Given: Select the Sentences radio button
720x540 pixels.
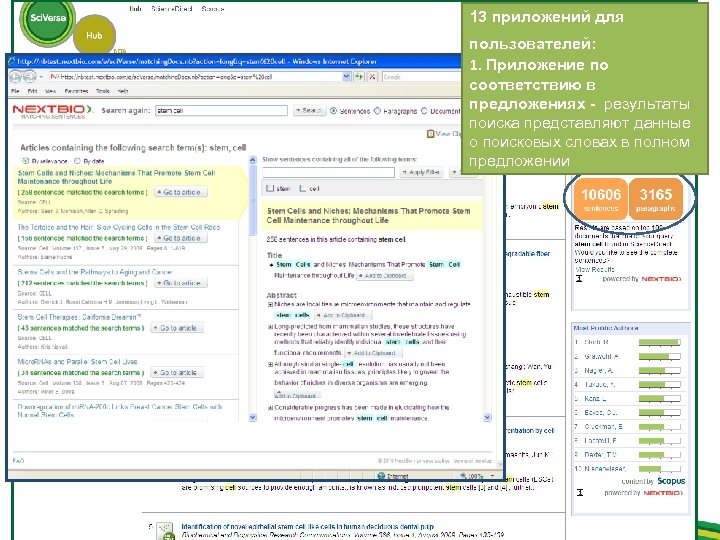Looking at the screenshot, I should (x=334, y=111).
